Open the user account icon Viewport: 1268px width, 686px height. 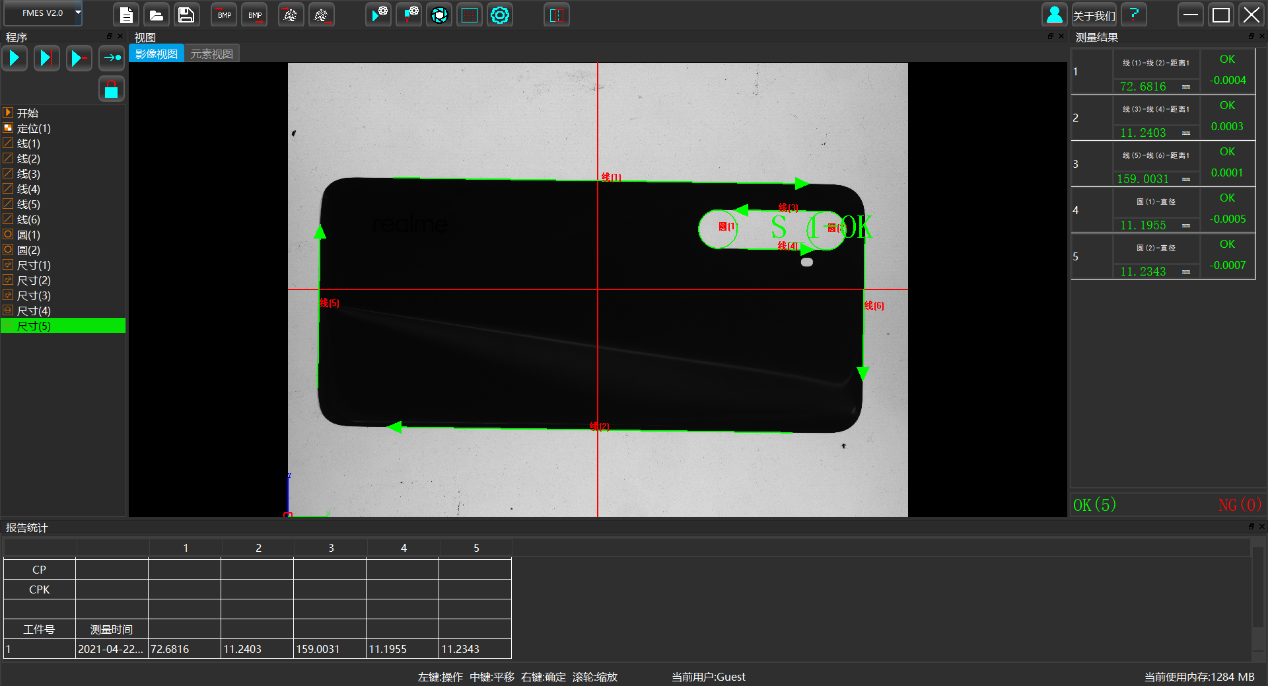point(1054,14)
